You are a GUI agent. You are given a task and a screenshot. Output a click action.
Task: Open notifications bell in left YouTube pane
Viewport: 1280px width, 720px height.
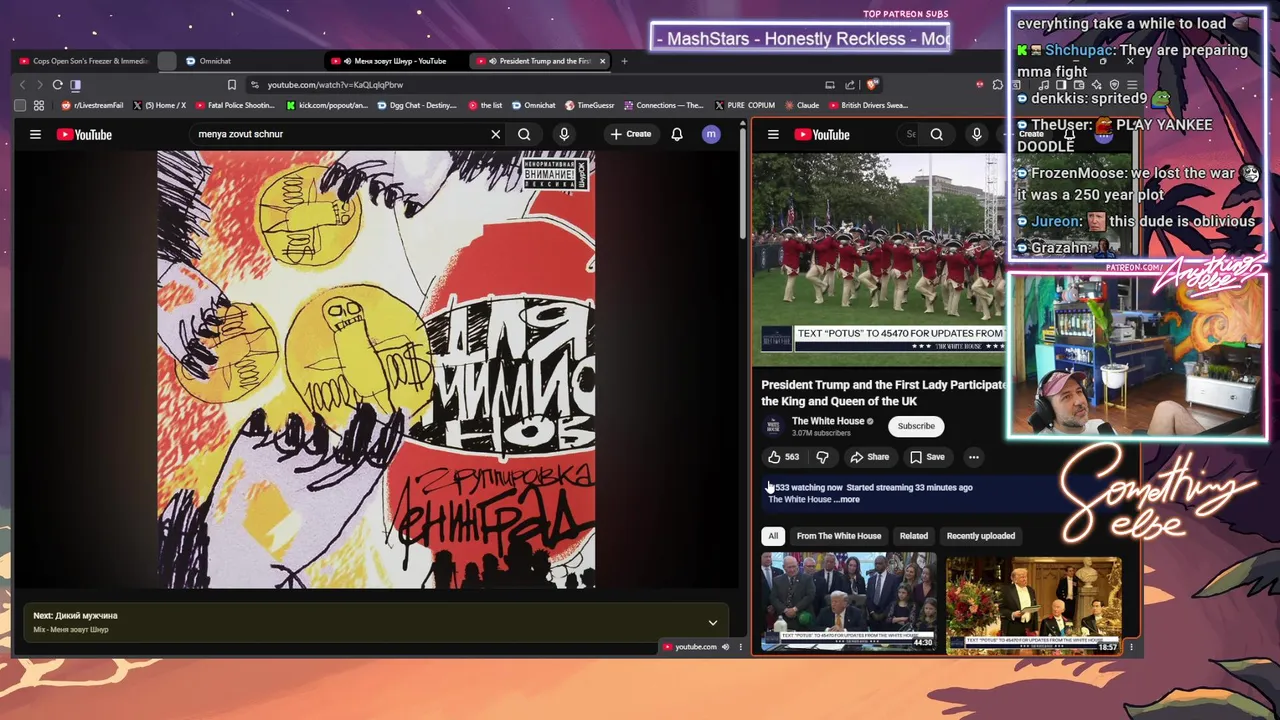(x=677, y=134)
